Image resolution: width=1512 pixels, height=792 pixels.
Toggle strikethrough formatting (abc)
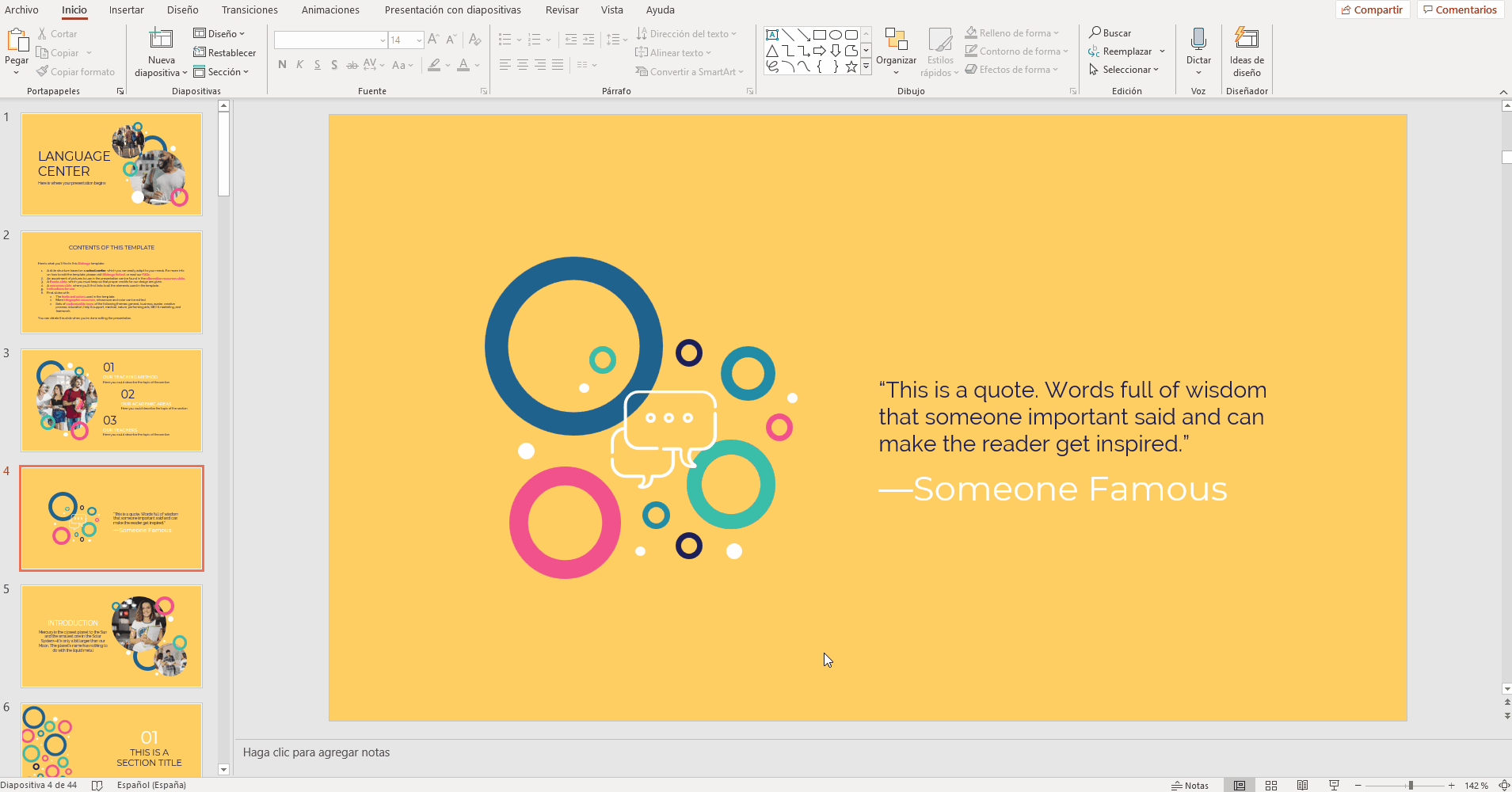coord(352,65)
